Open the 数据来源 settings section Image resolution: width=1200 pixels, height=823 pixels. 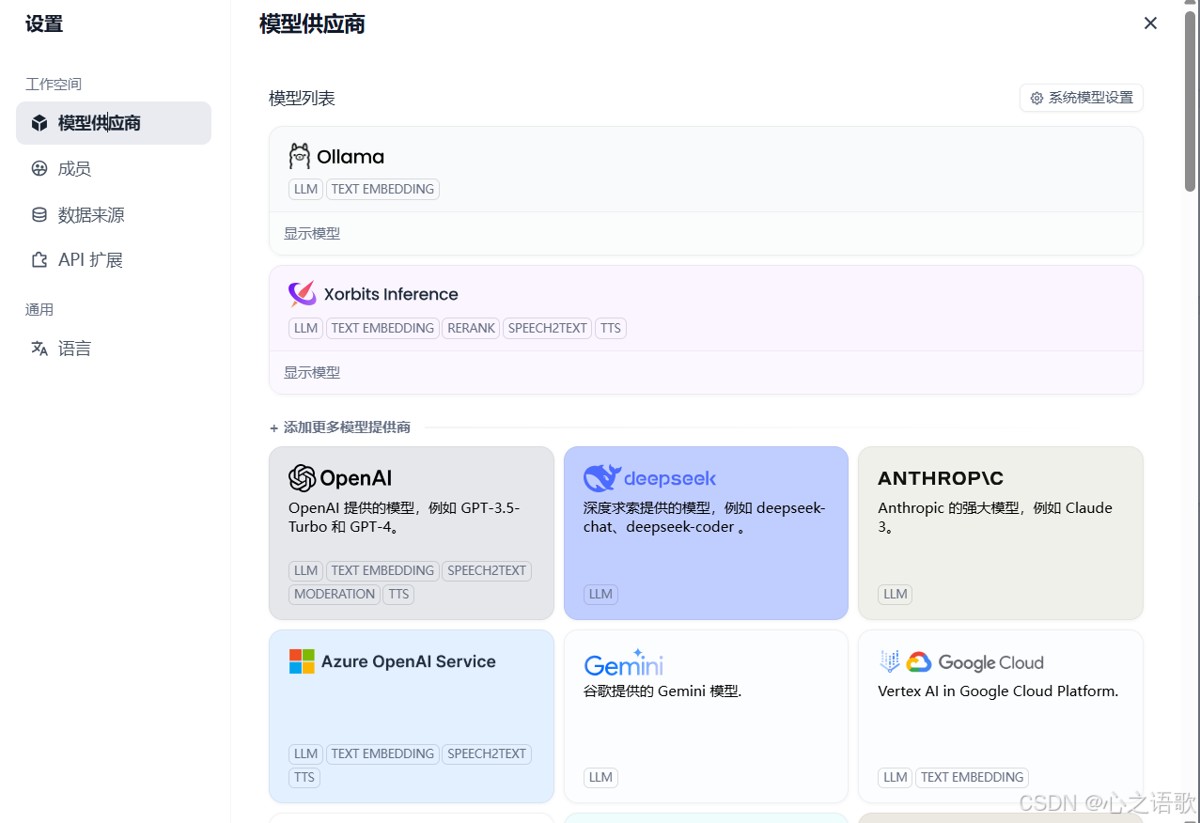[x=90, y=215]
